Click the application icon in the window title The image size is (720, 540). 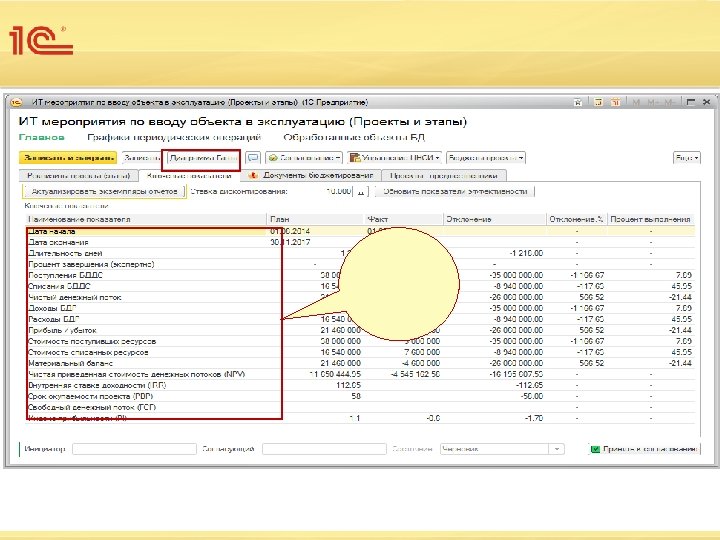coord(18,102)
